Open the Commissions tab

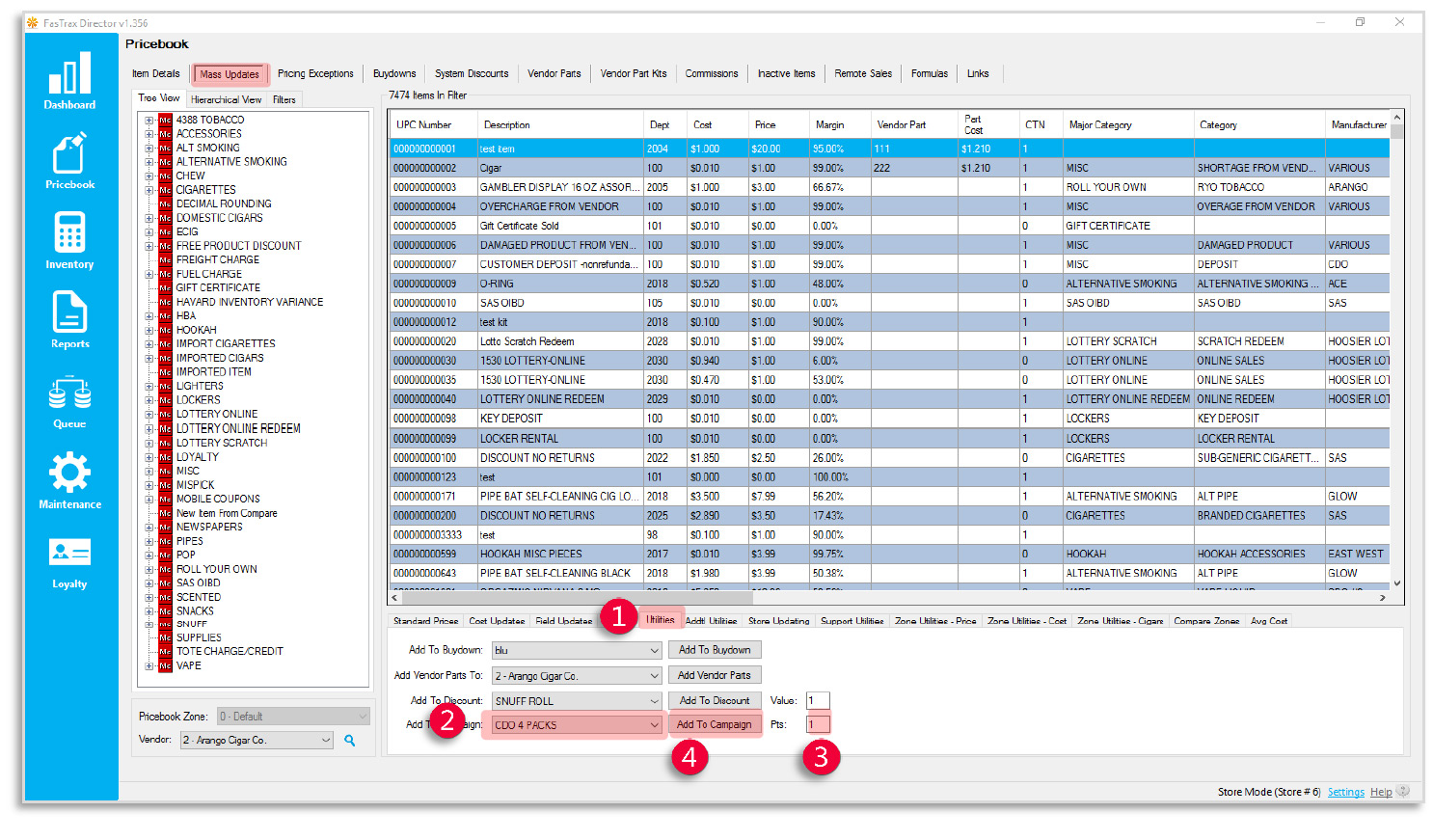(712, 74)
